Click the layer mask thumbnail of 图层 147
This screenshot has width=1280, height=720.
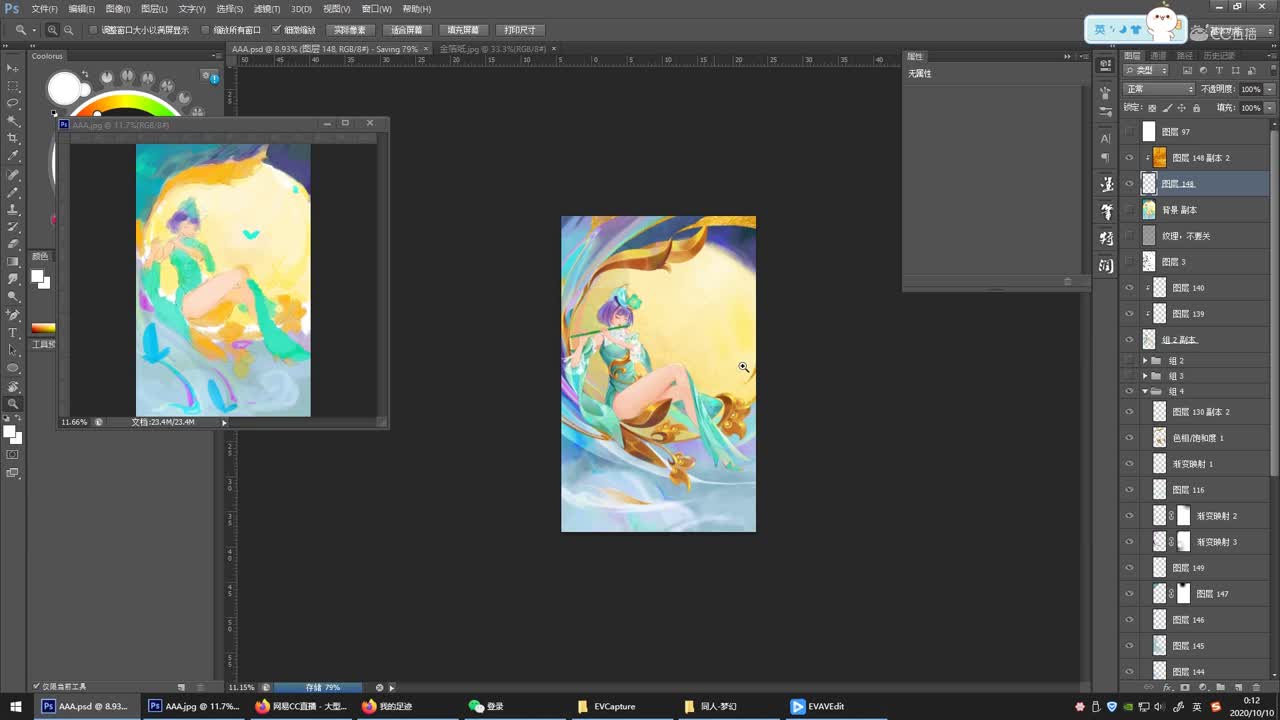point(1184,594)
